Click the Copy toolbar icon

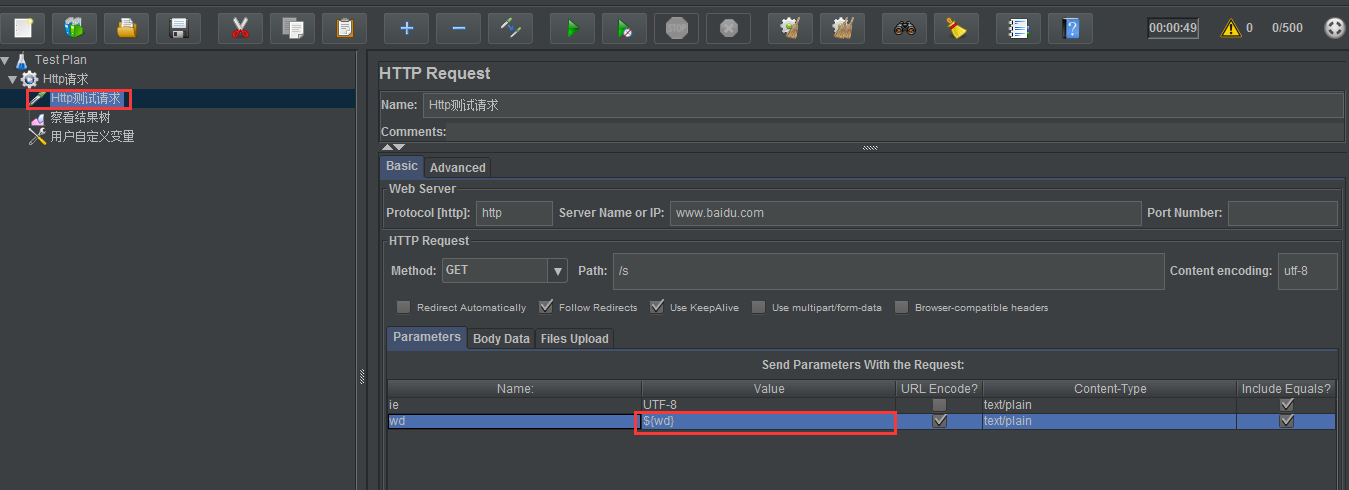[x=292, y=28]
